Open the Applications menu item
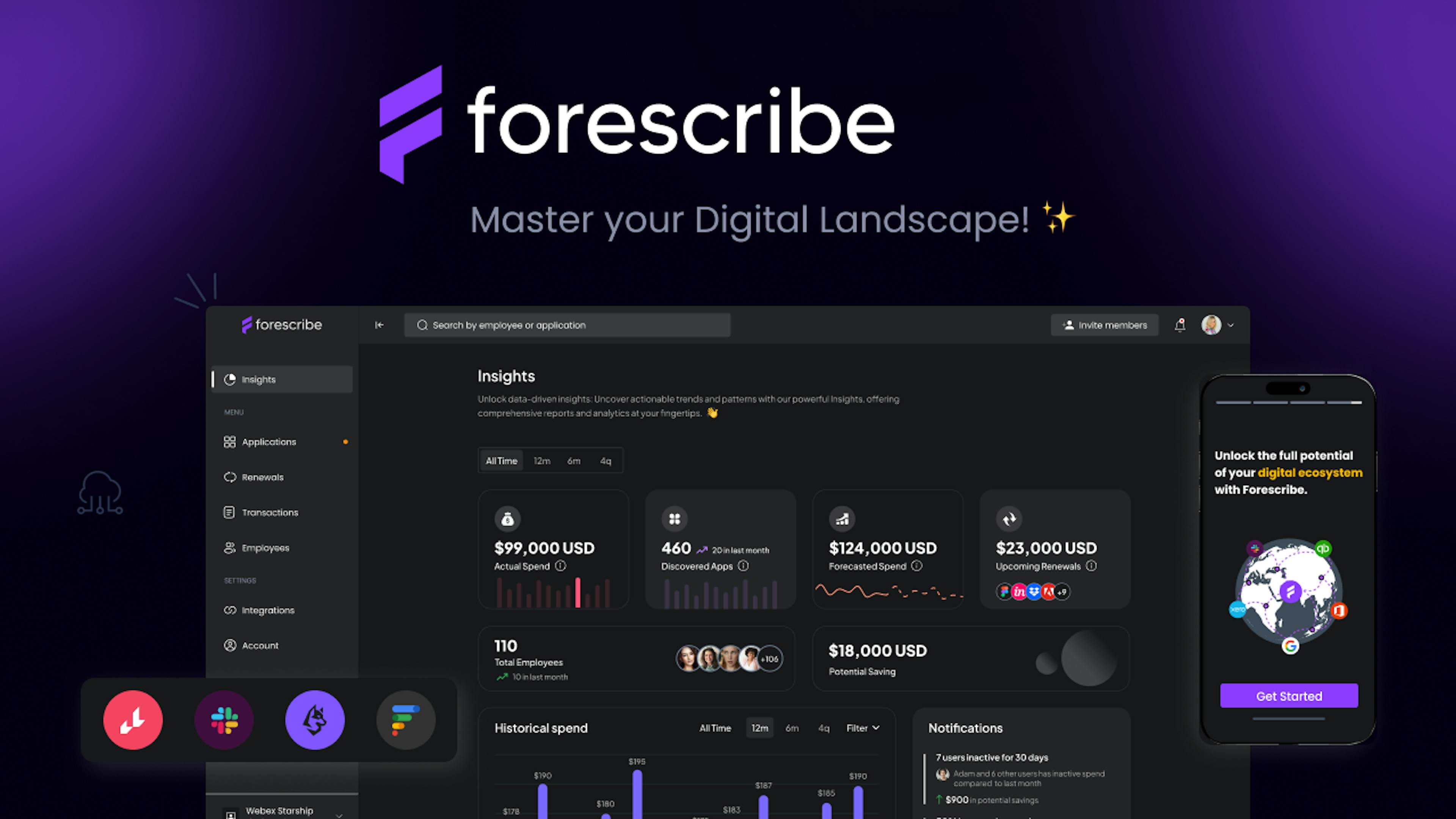The width and height of the screenshot is (1456, 819). (x=268, y=441)
